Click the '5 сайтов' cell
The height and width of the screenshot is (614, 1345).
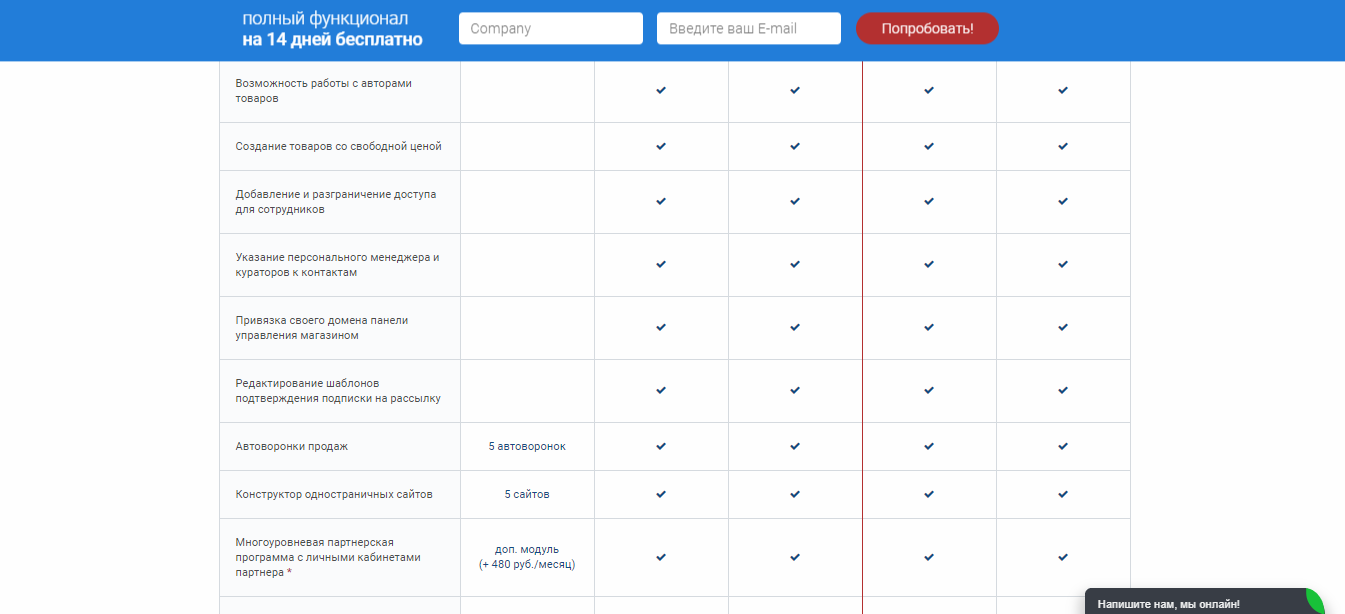(527, 494)
